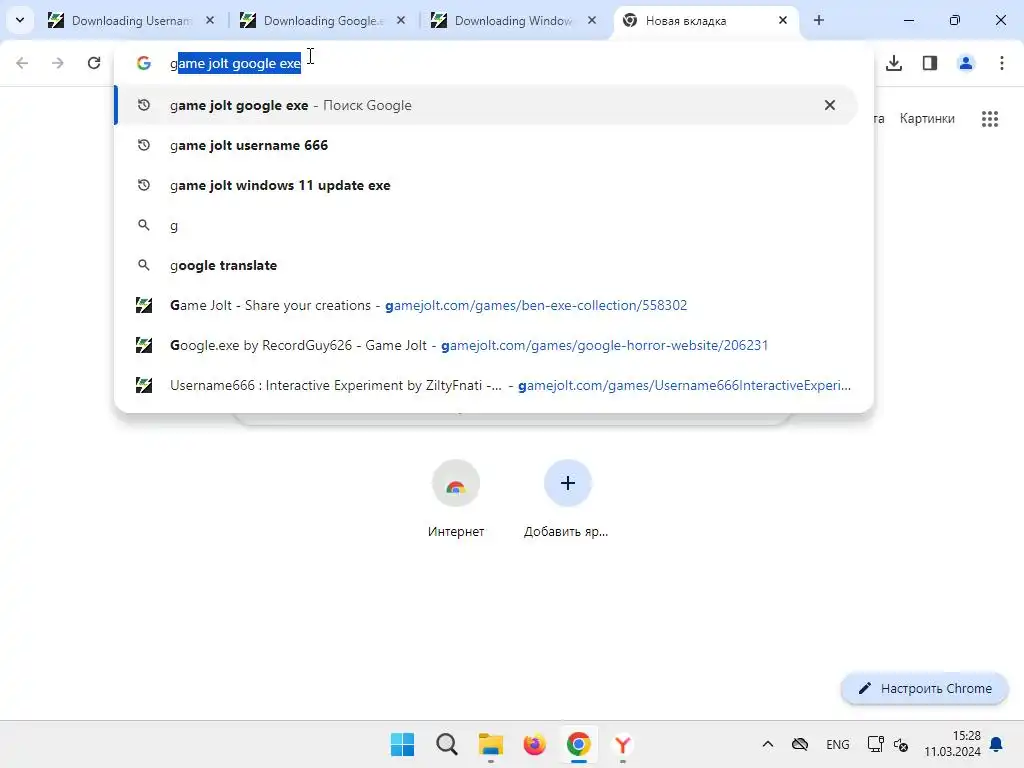Open a new tab with plus button
Image resolution: width=1024 pixels, height=768 pixels.
[819, 21]
